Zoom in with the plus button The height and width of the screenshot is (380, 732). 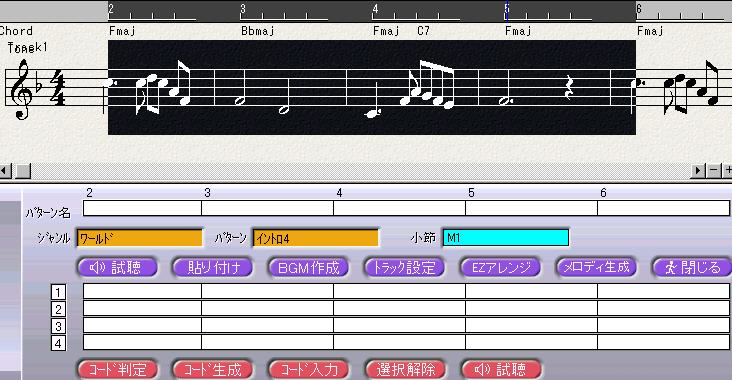click(728, 170)
